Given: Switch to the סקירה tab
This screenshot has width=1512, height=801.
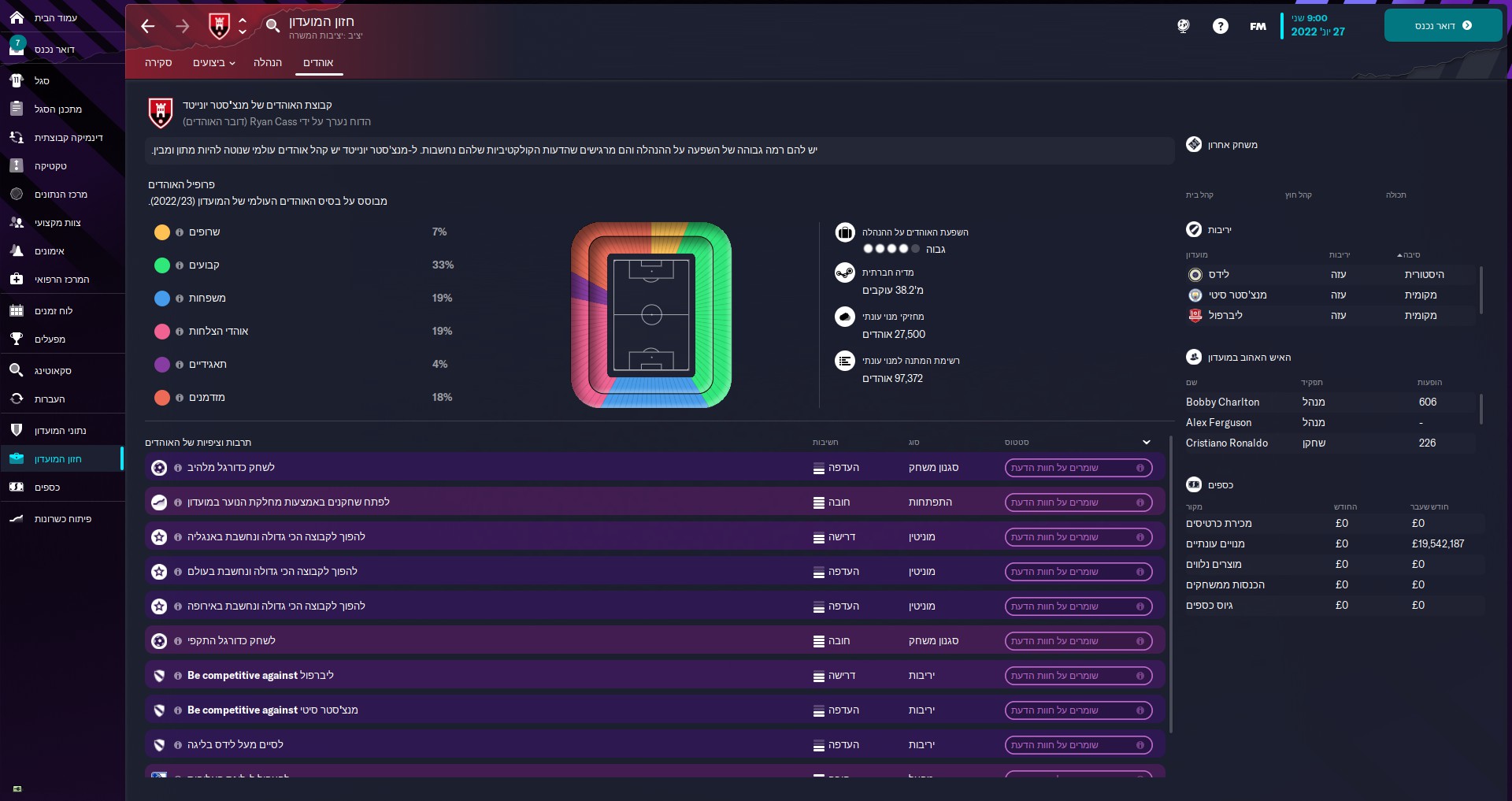Looking at the screenshot, I should (158, 62).
